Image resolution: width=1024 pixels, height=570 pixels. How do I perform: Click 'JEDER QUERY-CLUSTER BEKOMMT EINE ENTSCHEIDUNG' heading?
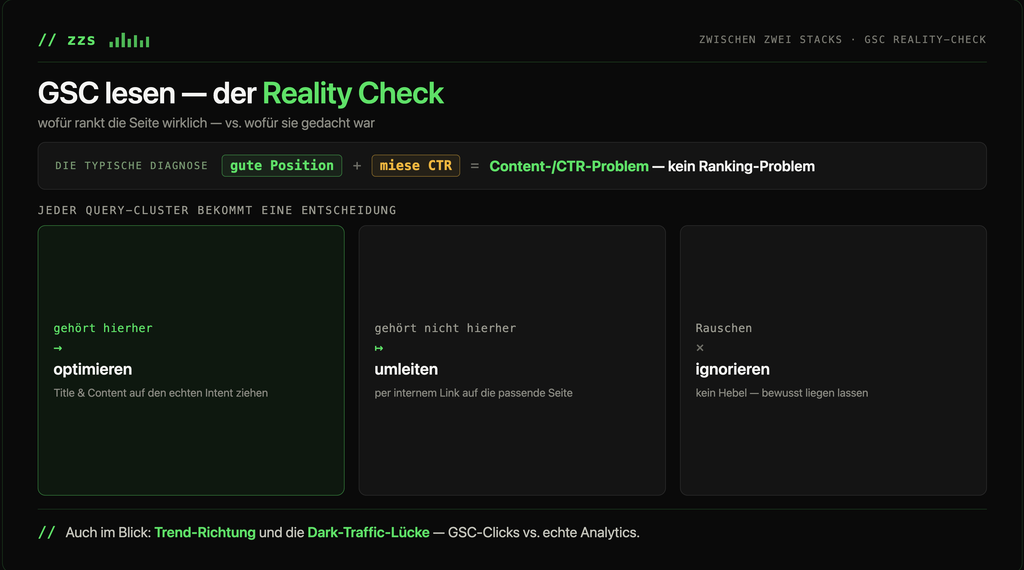pyautogui.click(x=217, y=210)
